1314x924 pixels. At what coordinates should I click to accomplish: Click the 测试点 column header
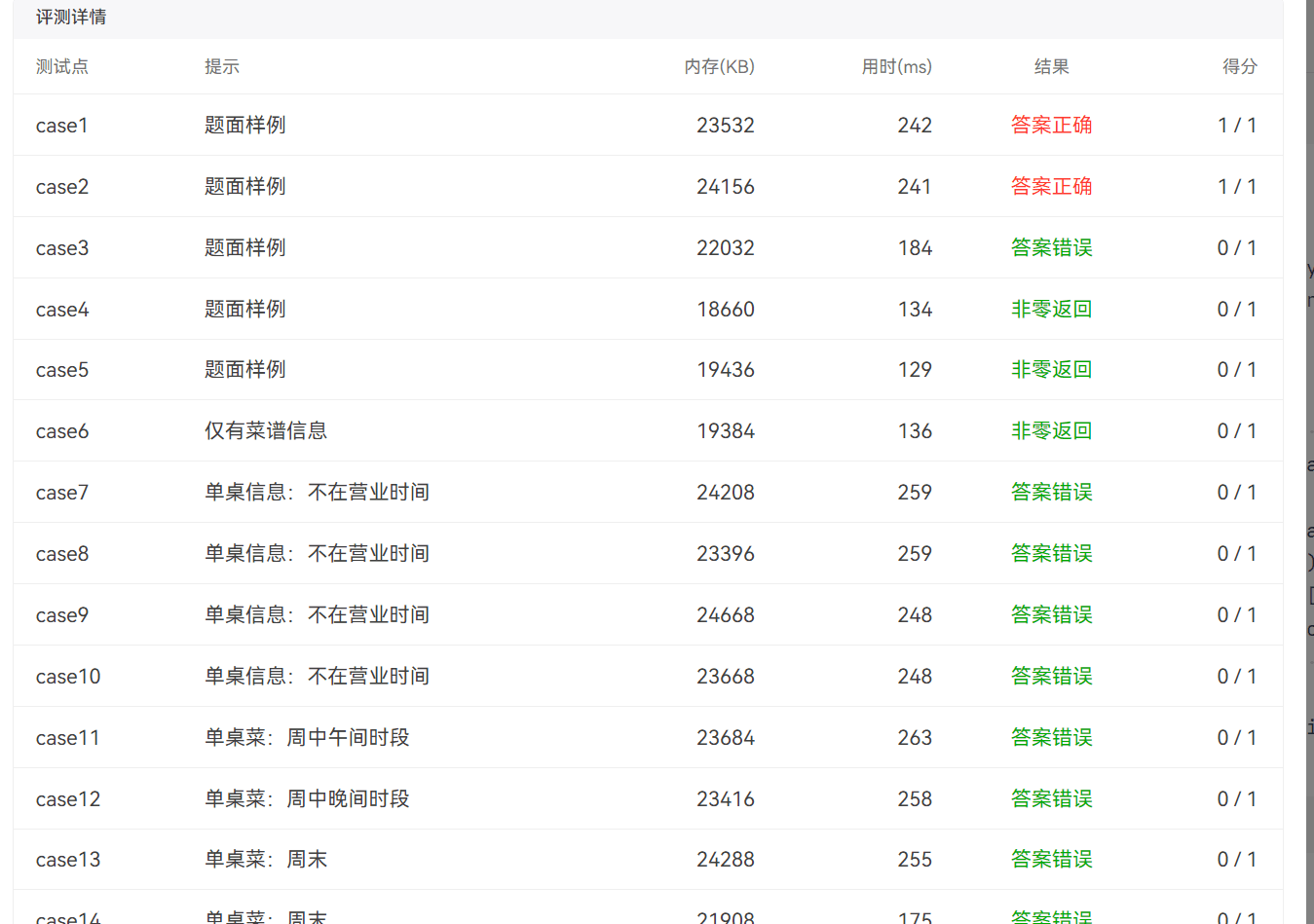pyautogui.click(x=61, y=66)
